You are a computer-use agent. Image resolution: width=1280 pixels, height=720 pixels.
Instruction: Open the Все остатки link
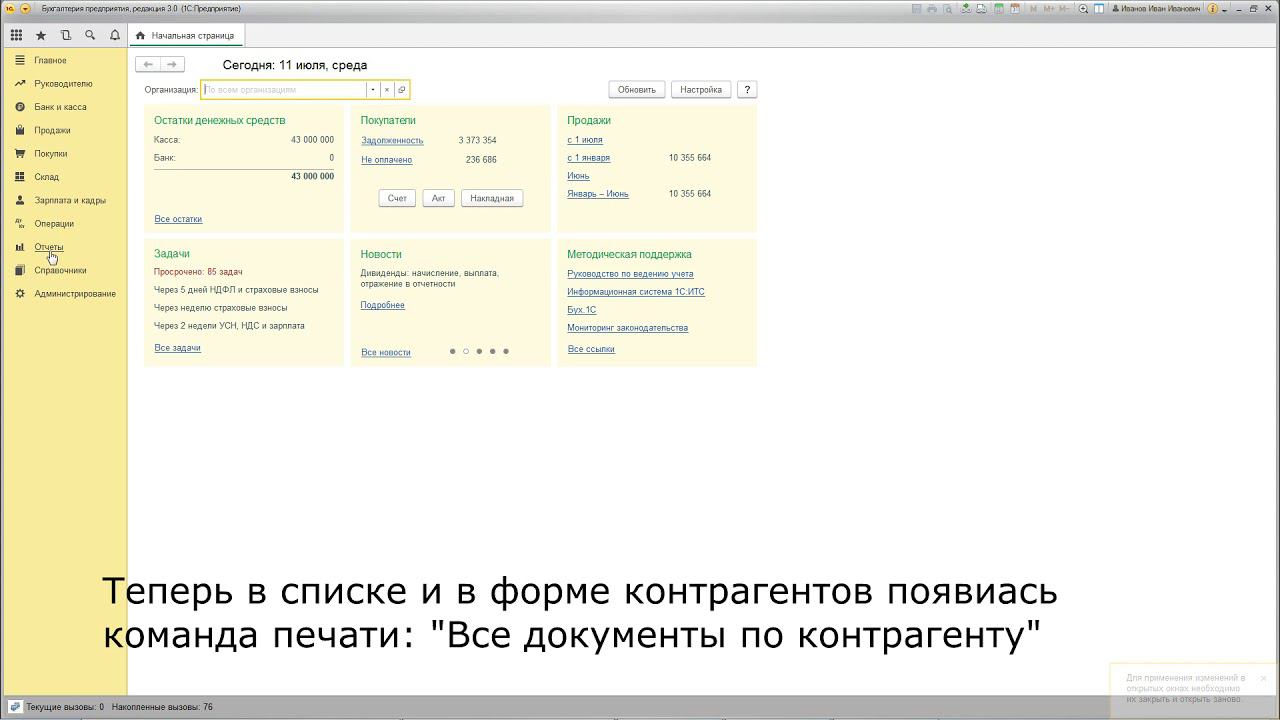click(x=178, y=219)
